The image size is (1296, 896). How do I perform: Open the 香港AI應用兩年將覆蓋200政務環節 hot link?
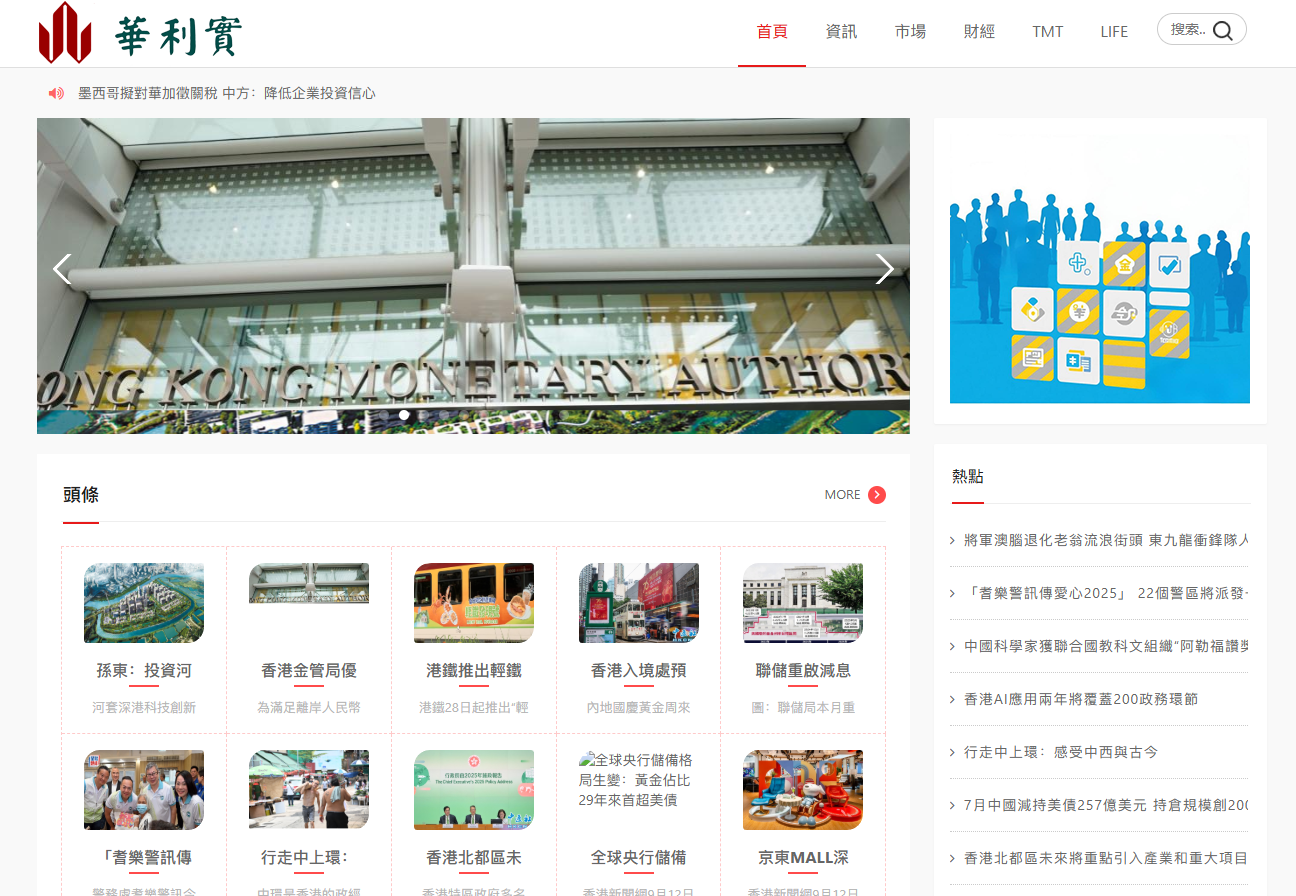click(1080, 699)
